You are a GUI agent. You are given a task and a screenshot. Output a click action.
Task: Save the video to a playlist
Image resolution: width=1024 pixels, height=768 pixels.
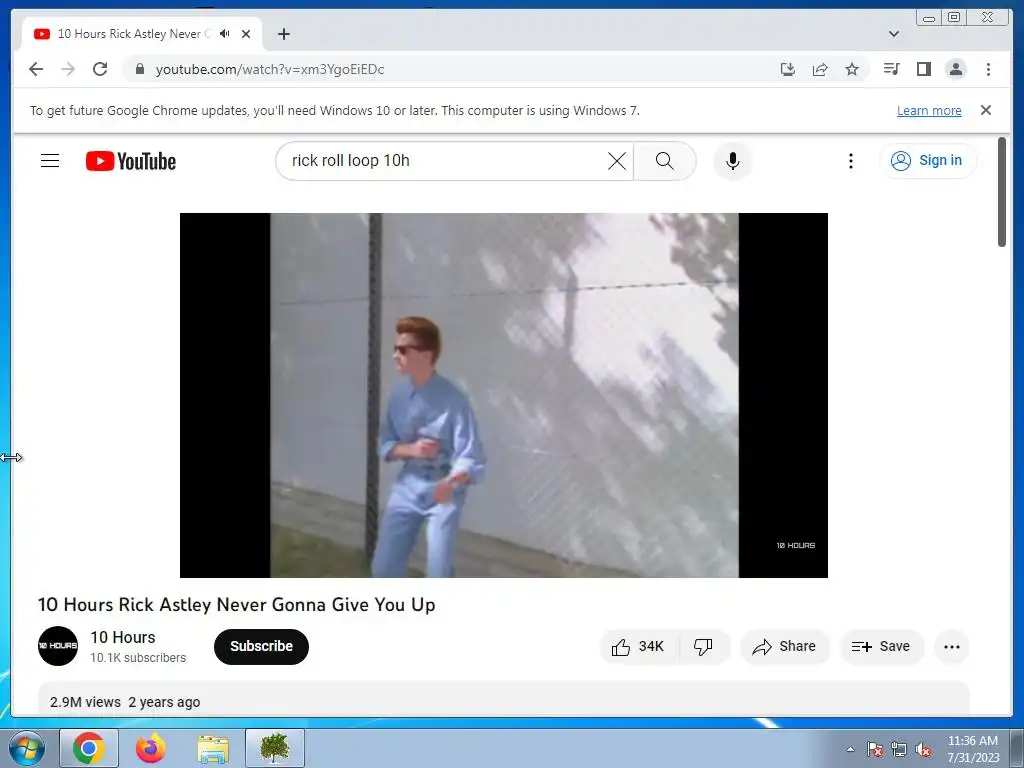tap(882, 647)
